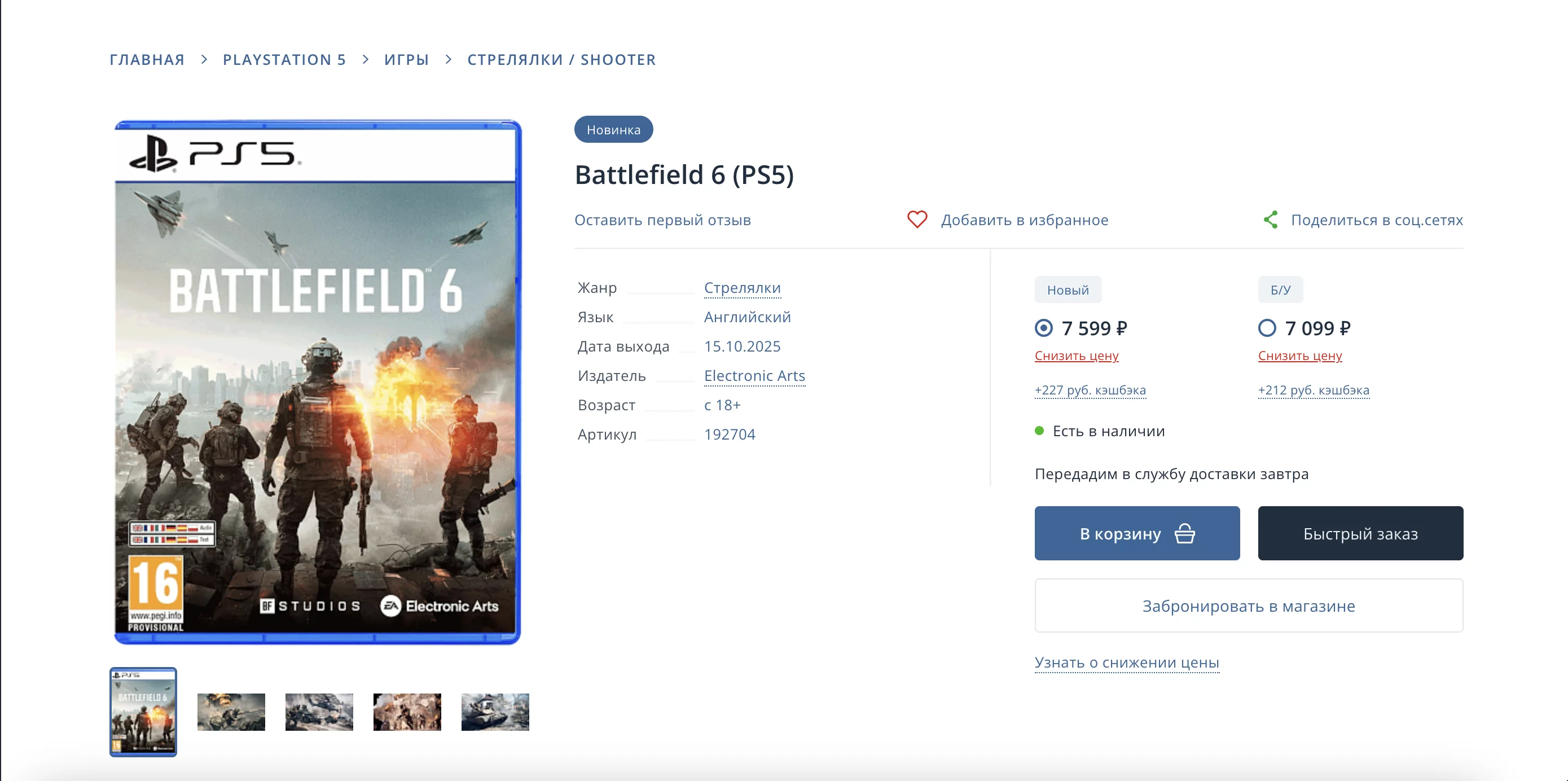Show fifth screenshot thumbnail with tank
Image resolution: width=1568 pixels, height=781 pixels.
click(x=495, y=712)
